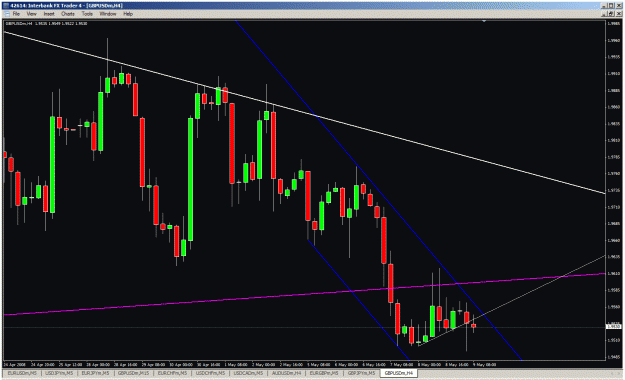Click the chart shift marker at top
625x380 pixels.
pyautogui.click(x=484, y=21)
